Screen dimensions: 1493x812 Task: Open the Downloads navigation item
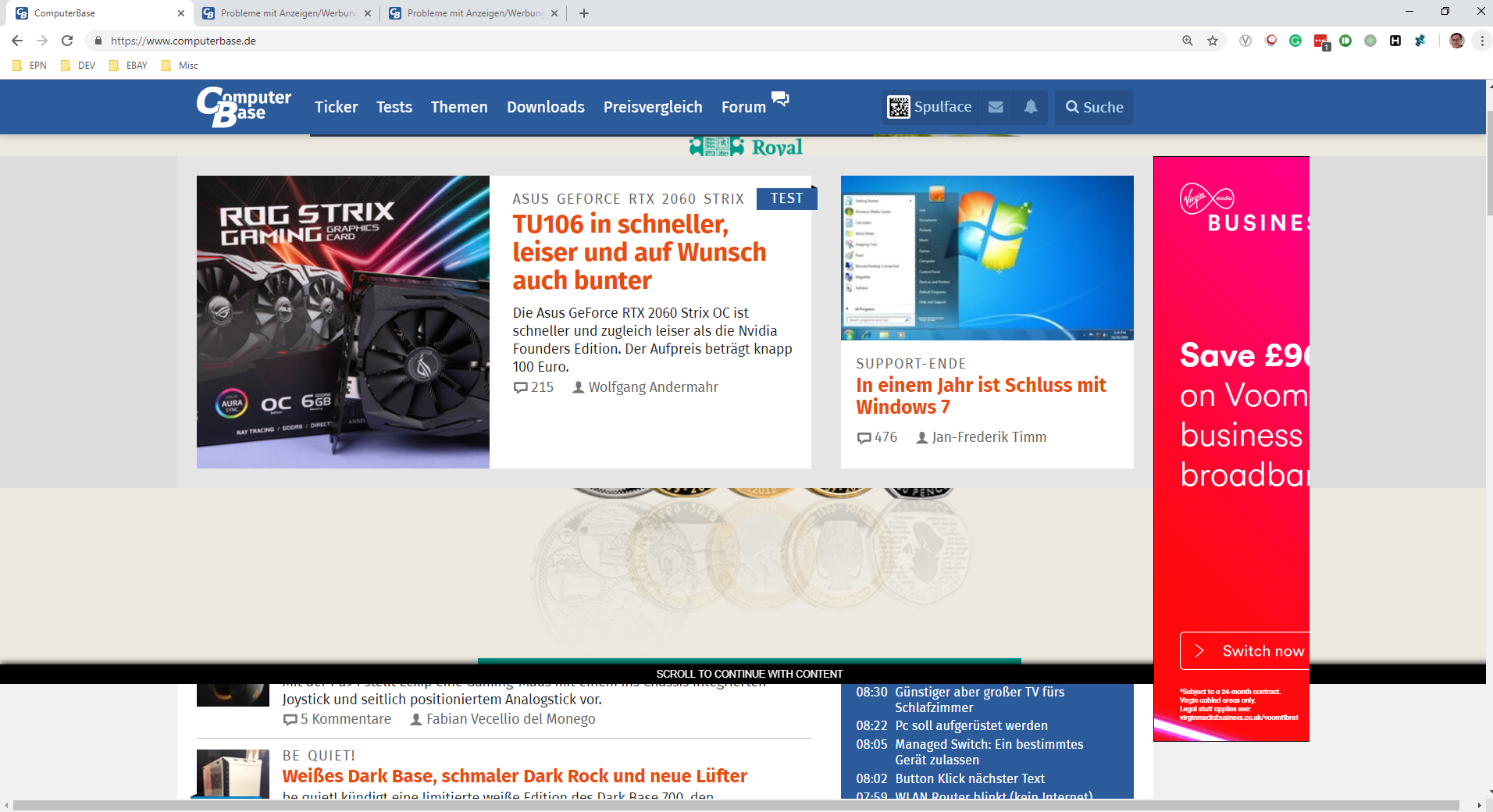(546, 107)
